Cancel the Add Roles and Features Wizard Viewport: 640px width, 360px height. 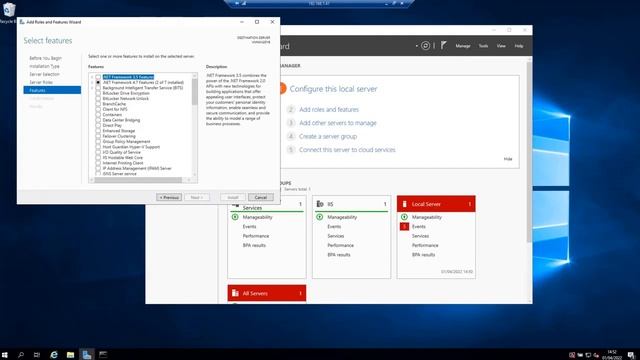coord(261,197)
